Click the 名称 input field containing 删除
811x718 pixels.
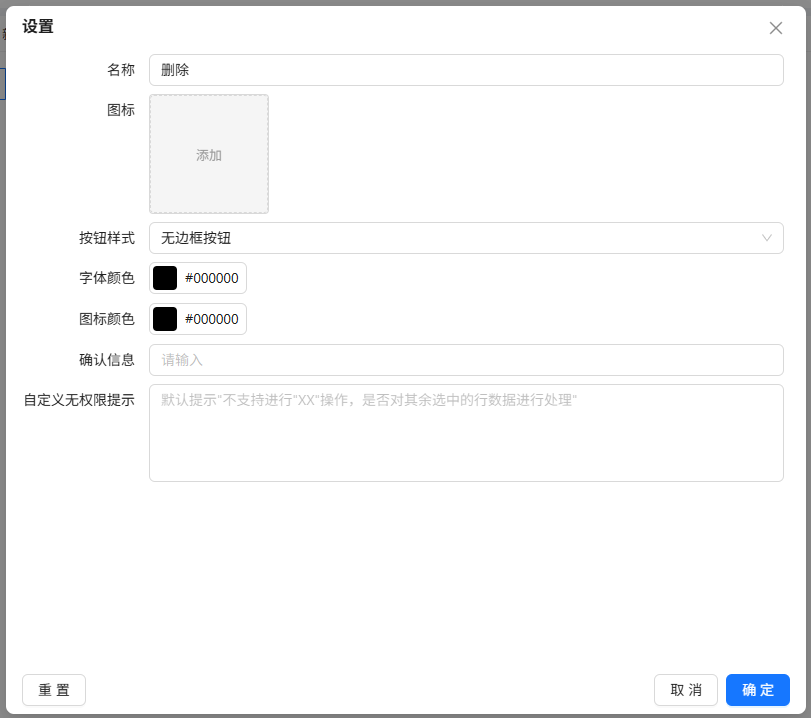[x=466, y=70]
